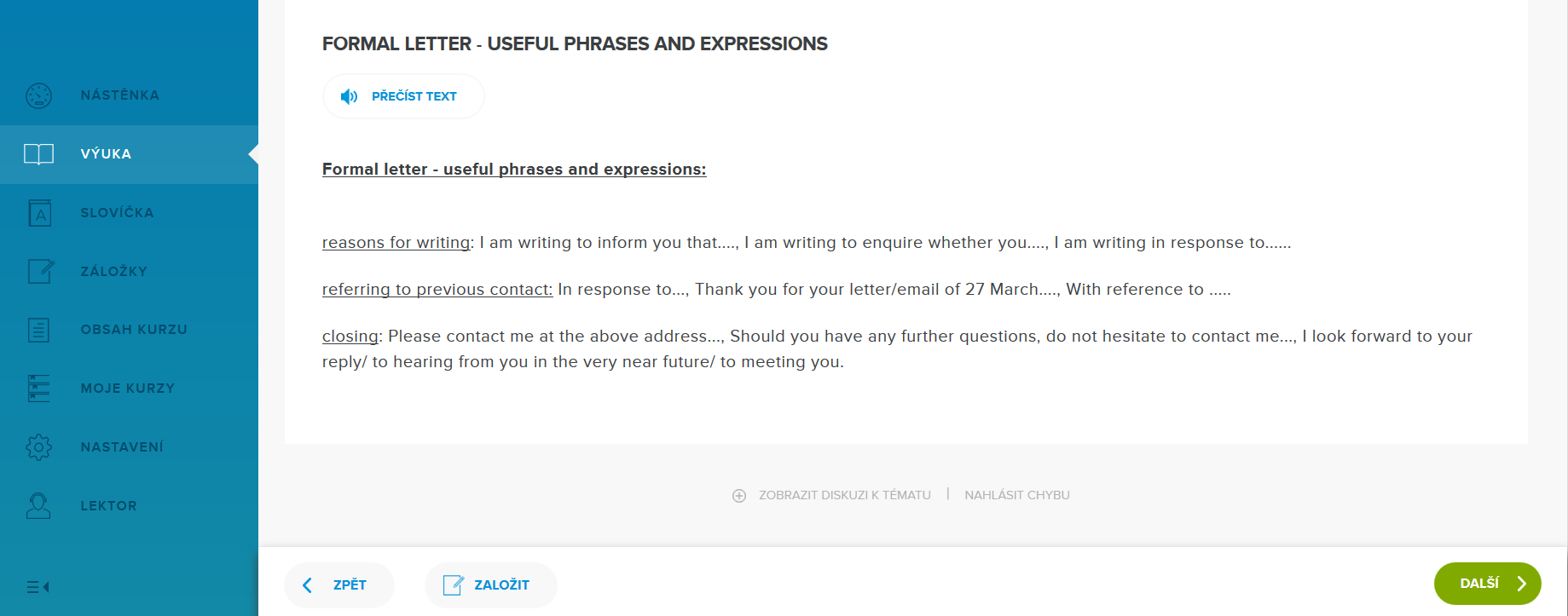This screenshot has width=1568, height=616.
Task: Report an error via Nahlásit chybu
Action: pos(1017,495)
